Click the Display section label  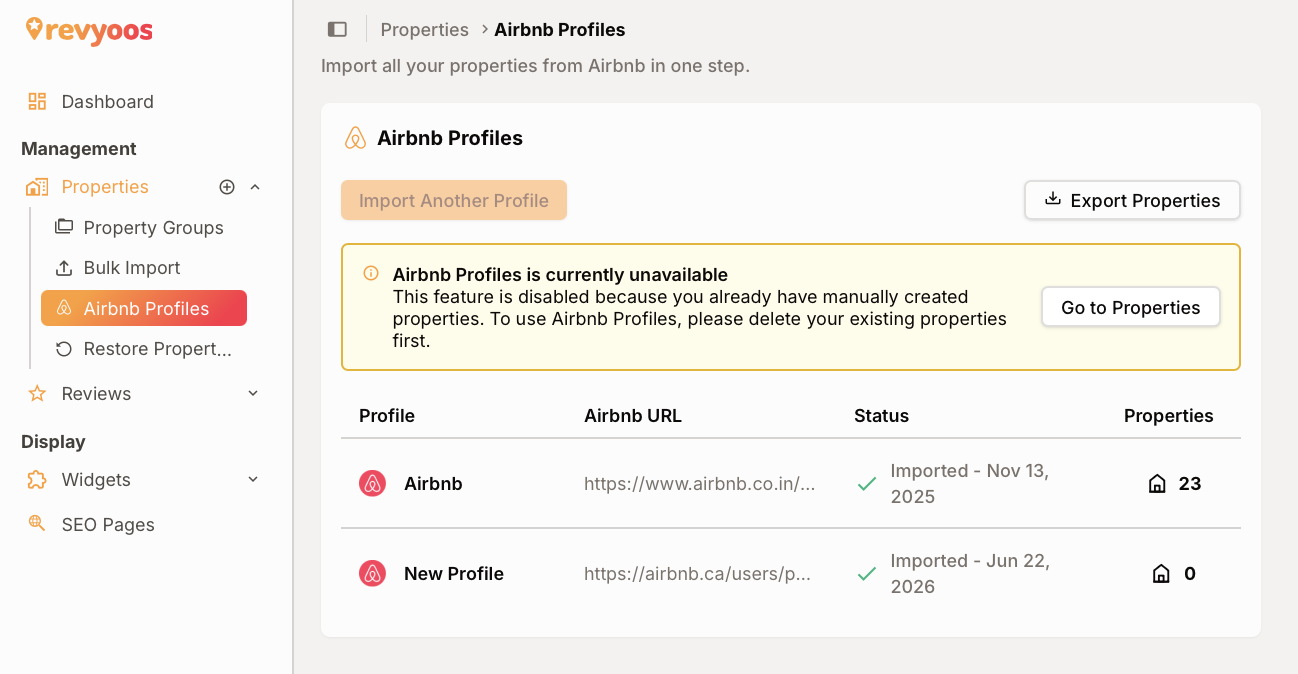click(53, 442)
